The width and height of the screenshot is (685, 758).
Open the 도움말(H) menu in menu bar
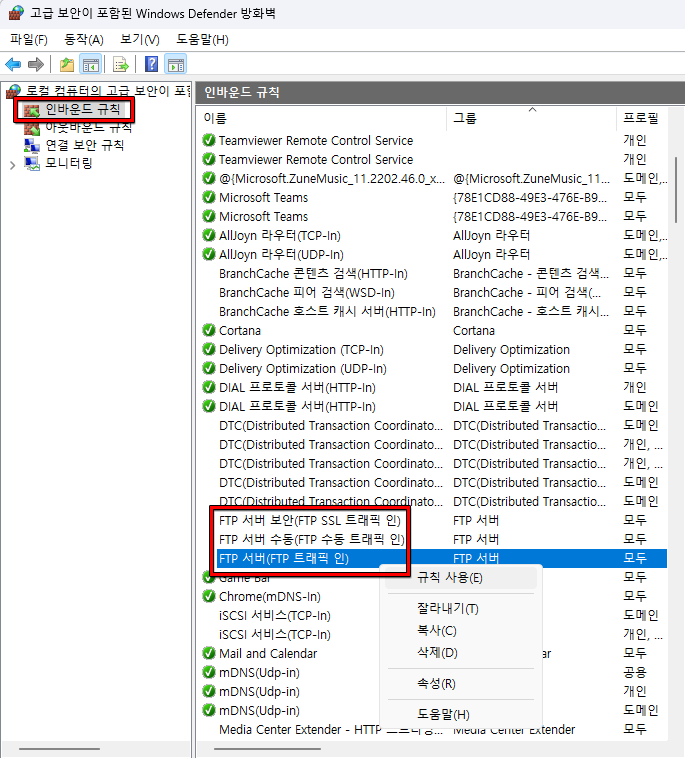(x=202, y=40)
